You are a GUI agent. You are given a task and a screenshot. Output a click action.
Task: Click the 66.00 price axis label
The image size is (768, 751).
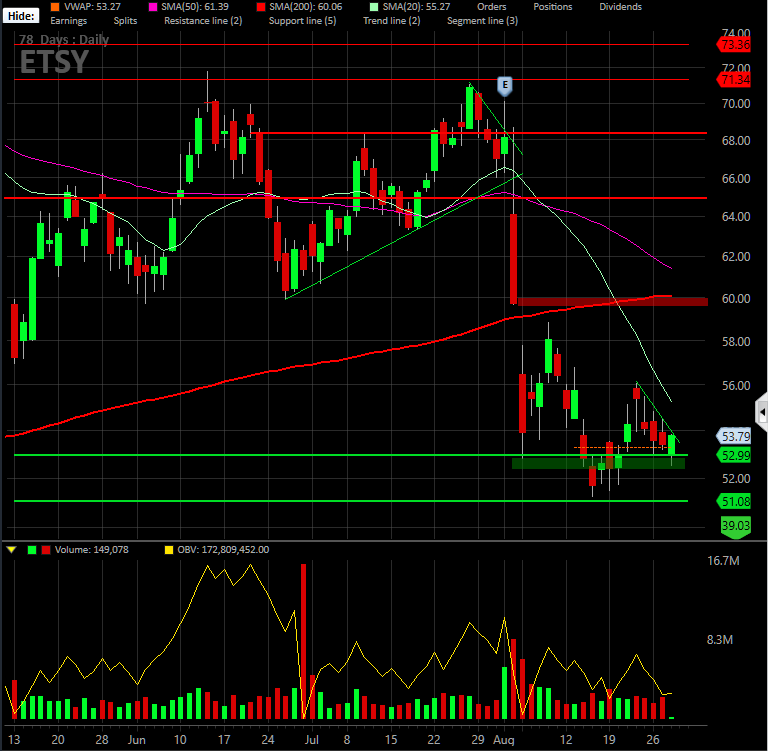click(736, 178)
